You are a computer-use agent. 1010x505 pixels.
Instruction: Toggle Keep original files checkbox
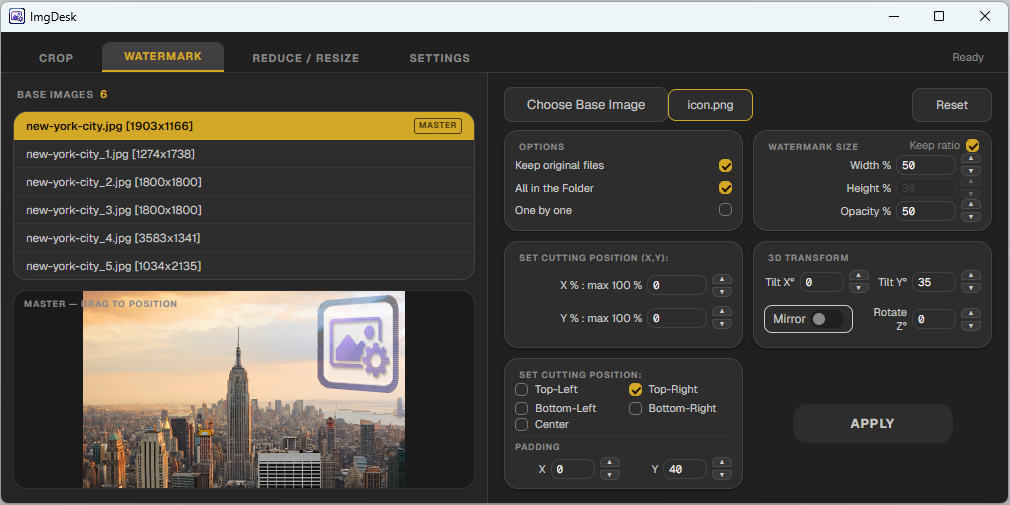[725, 166]
